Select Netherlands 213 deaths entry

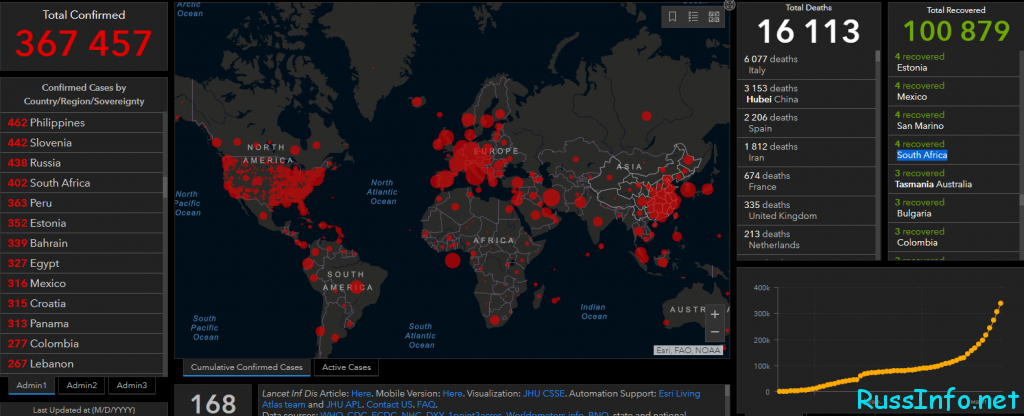pyautogui.click(x=806, y=240)
